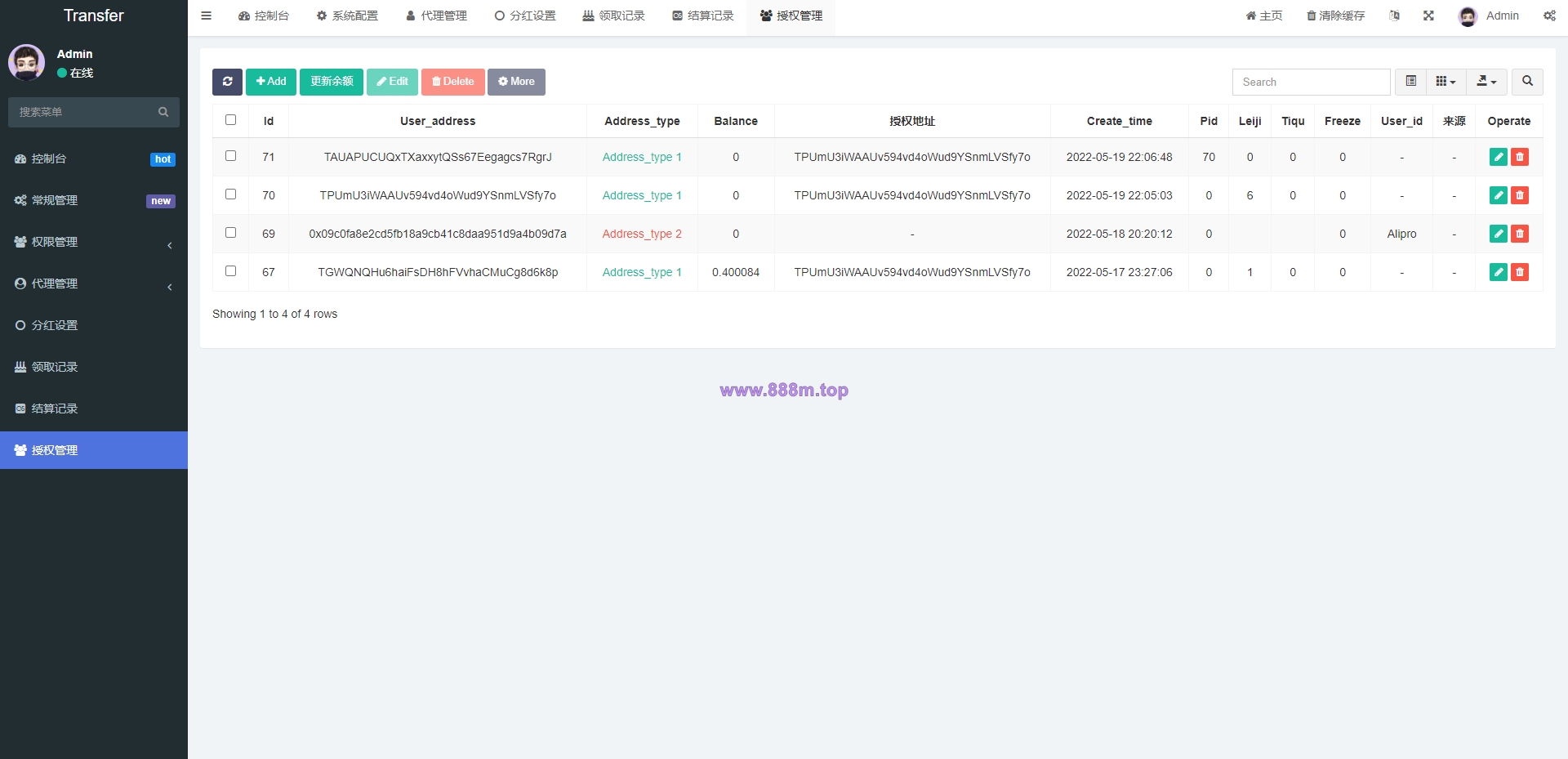Click Address_type 1 link in row 71
1568x759 pixels.
[642, 157]
